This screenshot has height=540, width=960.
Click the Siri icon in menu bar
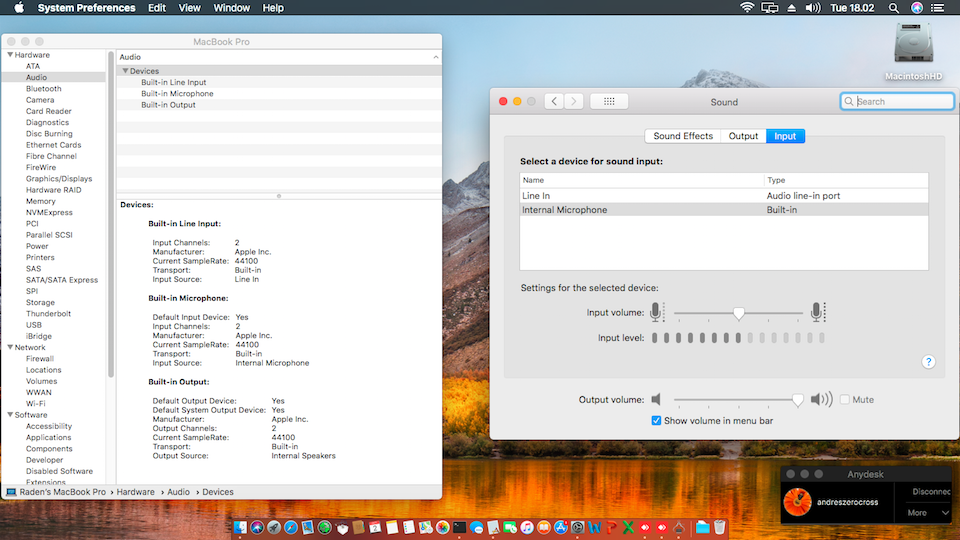tap(917, 8)
